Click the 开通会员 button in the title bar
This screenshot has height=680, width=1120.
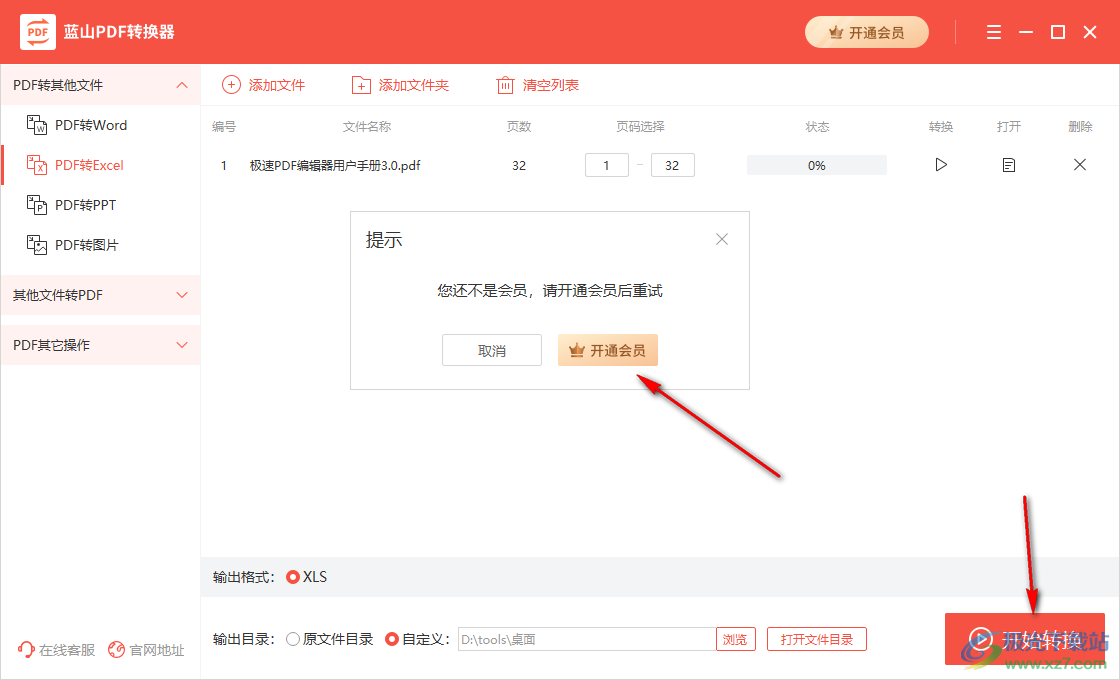pos(866,32)
